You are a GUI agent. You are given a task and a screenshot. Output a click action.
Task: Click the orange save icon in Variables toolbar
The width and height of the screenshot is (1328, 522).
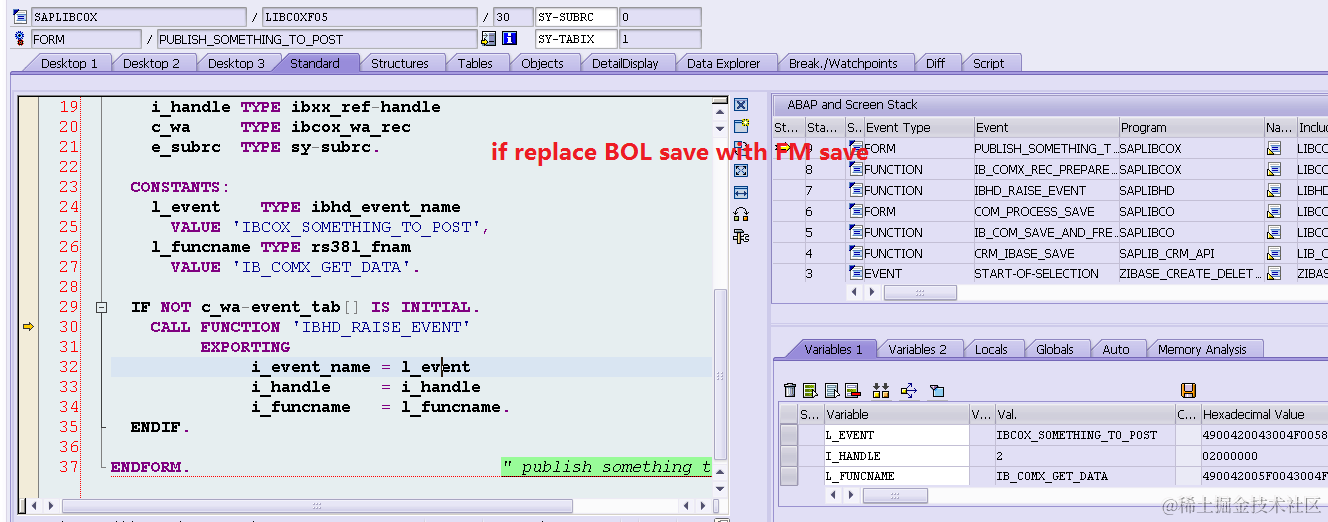pos(1188,390)
